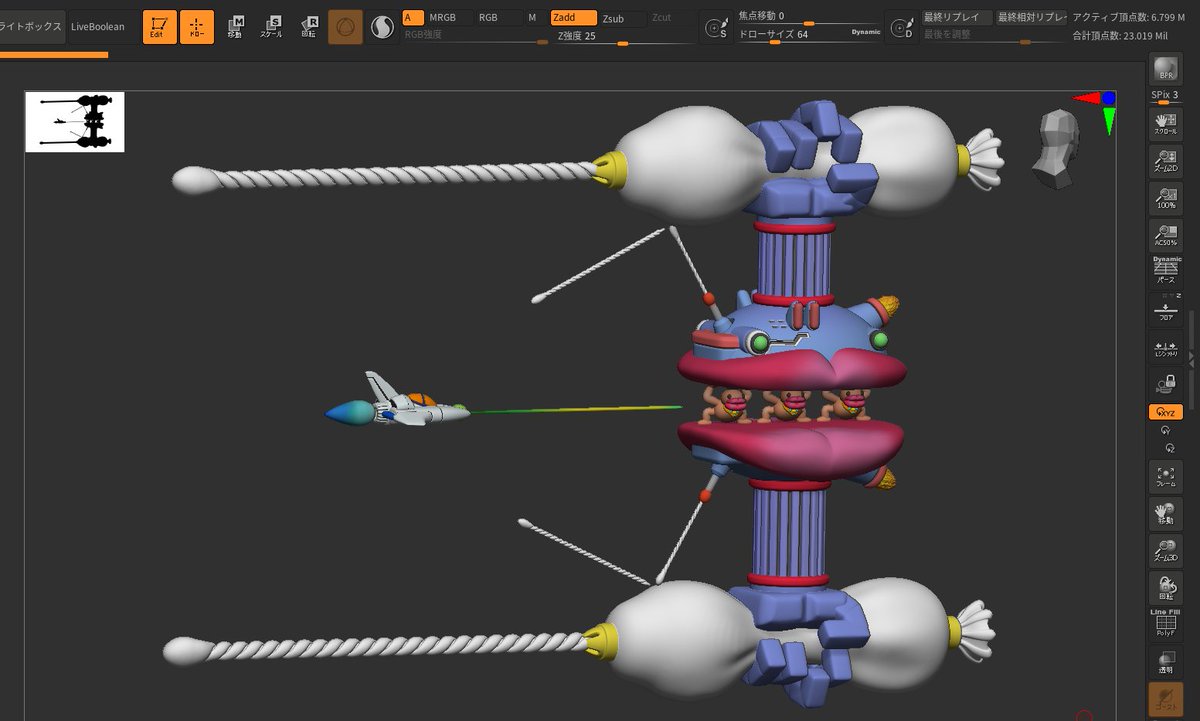Select the Scroll (スクロール) hand icon
The image size is (1200, 721).
(x=1165, y=123)
